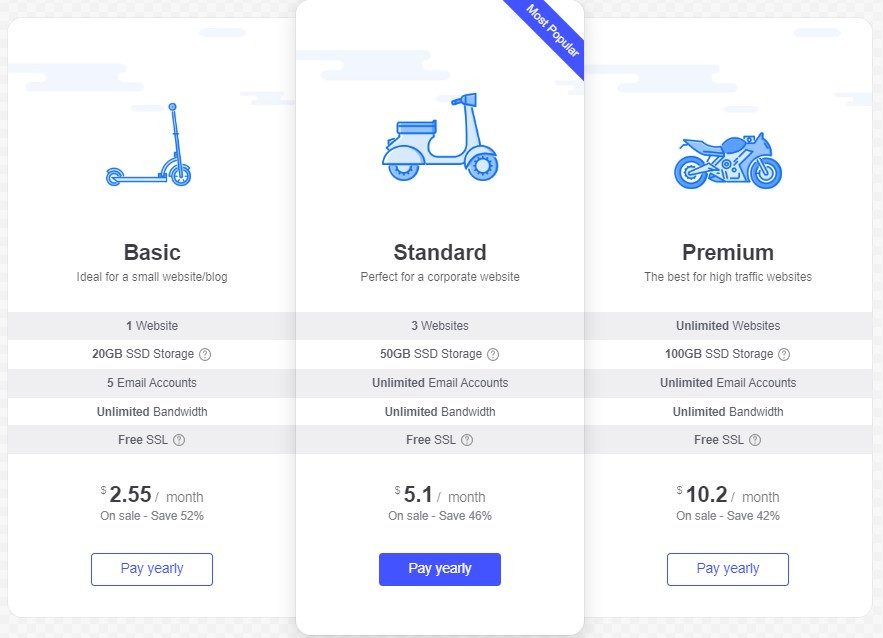Choose Pay yearly for the Basic plan

point(152,569)
